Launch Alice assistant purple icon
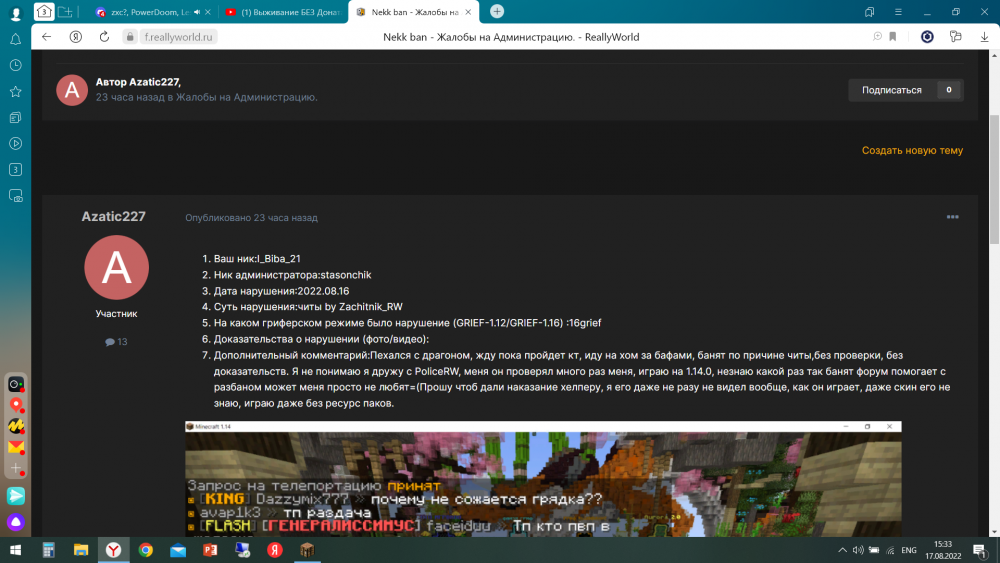The height and width of the screenshot is (563, 1000). tap(15, 522)
